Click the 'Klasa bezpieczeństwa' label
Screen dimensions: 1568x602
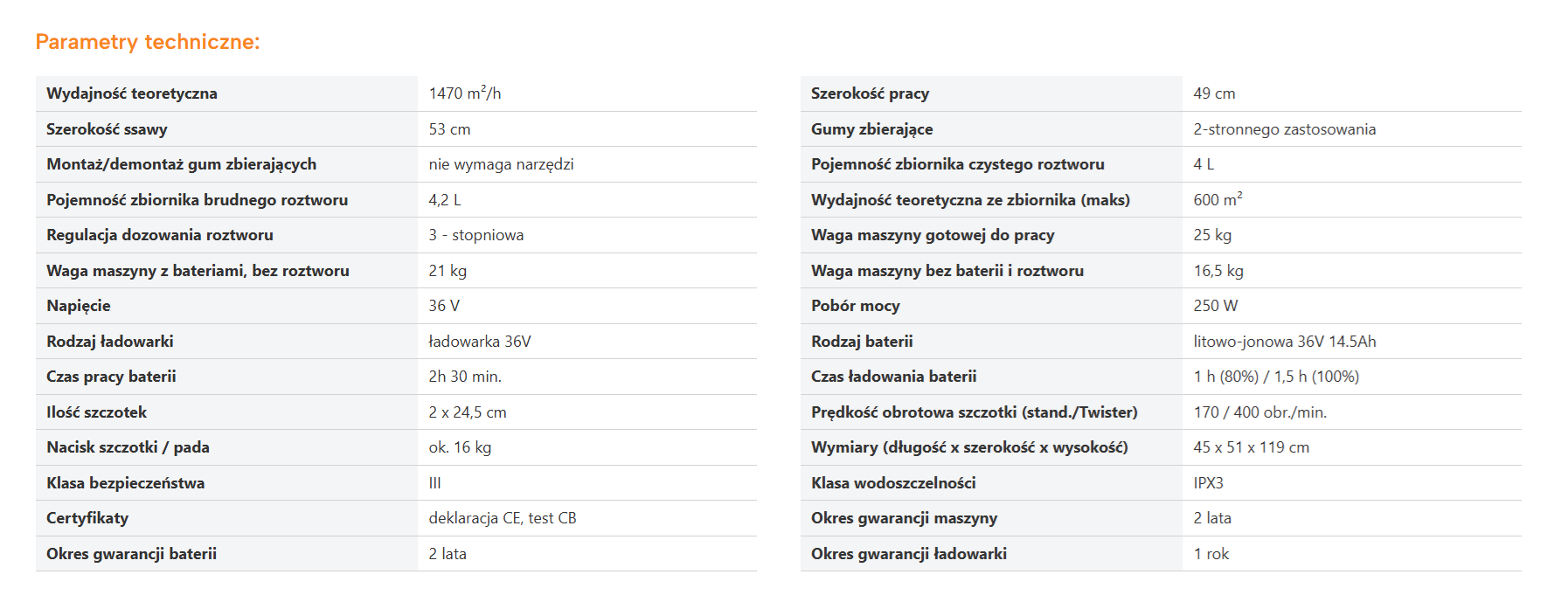pyautogui.click(x=125, y=483)
